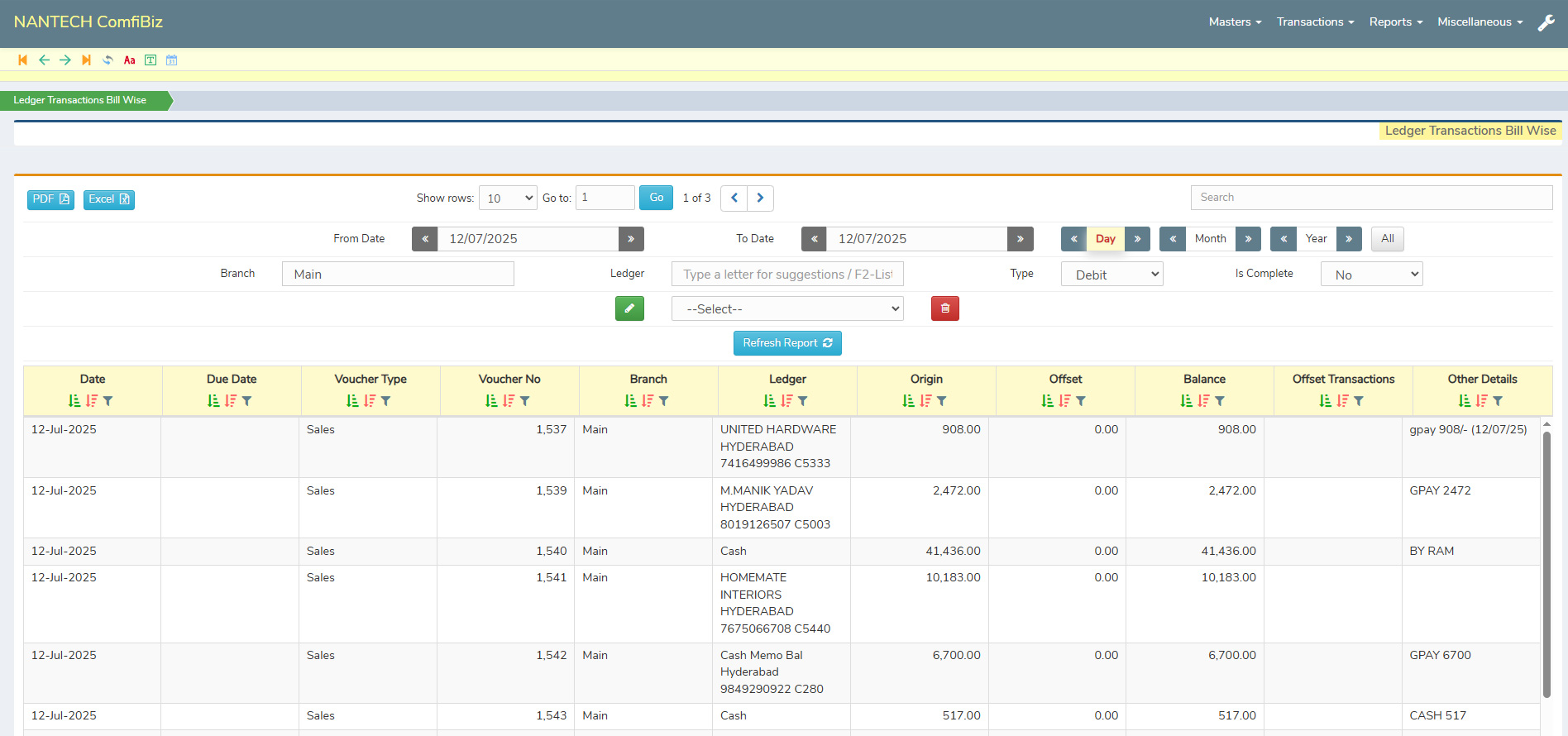Click the calendar icon in the toolbar
Viewport: 1568px width, 736px height.
point(171,60)
